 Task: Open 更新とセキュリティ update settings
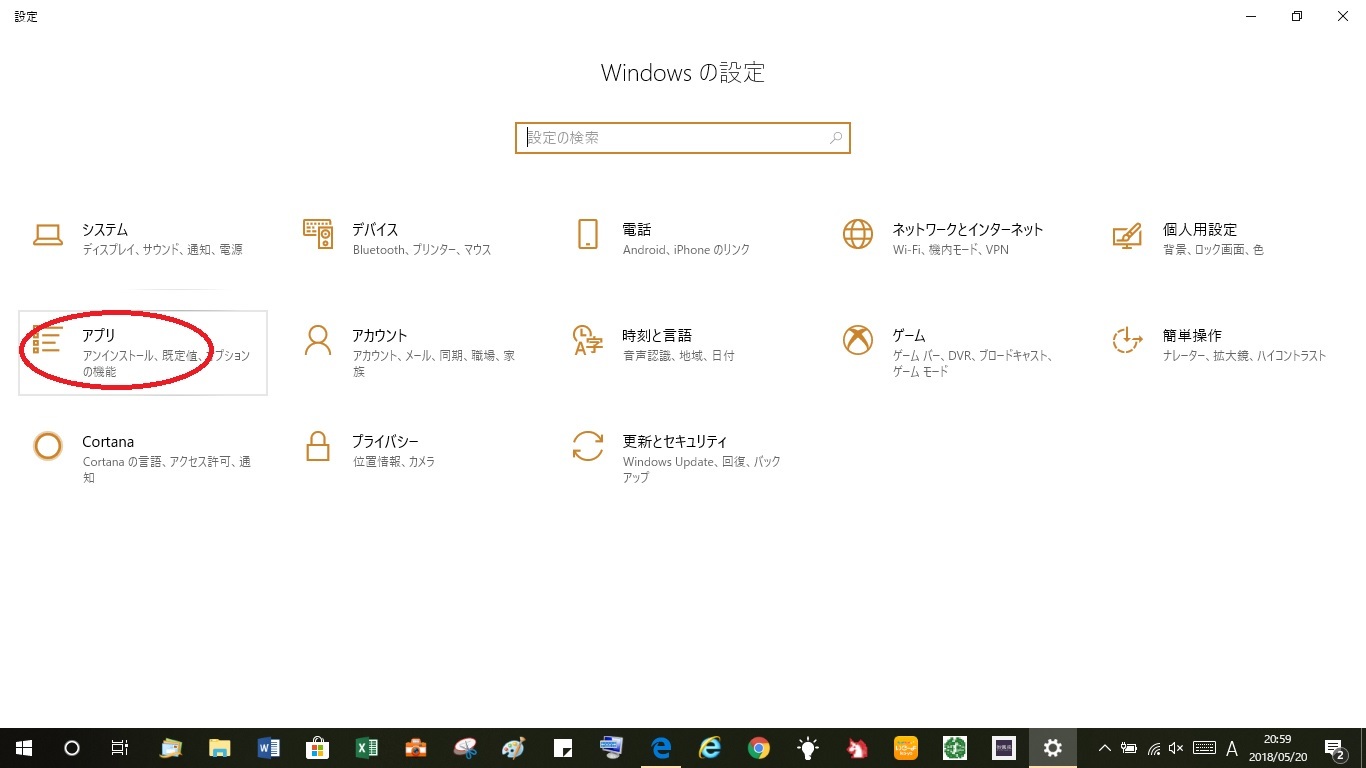pos(683,459)
